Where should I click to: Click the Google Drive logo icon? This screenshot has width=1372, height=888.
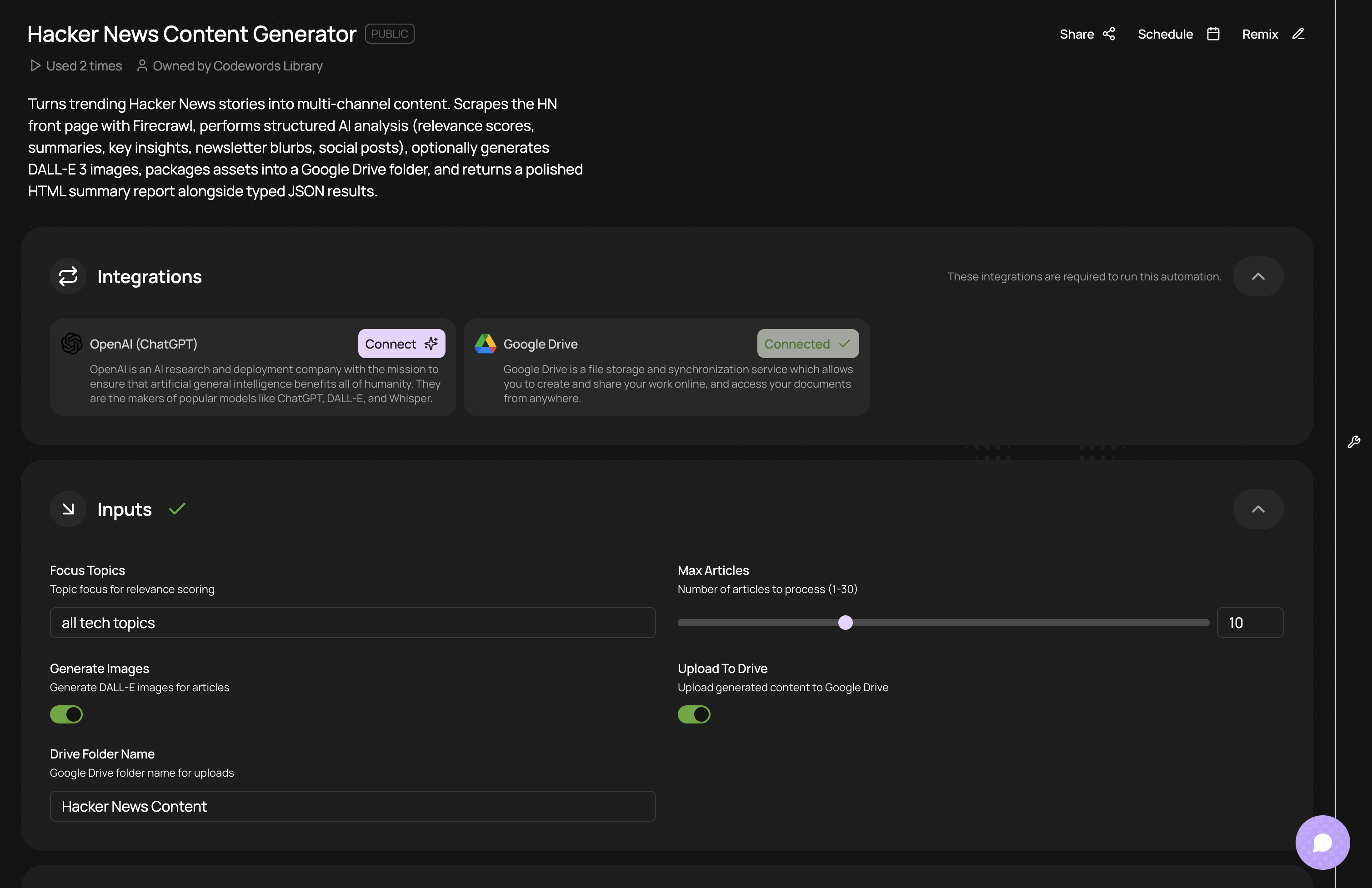485,344
